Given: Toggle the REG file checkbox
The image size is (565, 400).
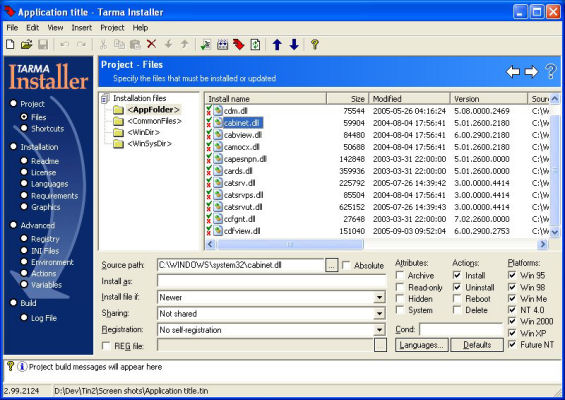Looking at the screenshot, I should (106, 346).
